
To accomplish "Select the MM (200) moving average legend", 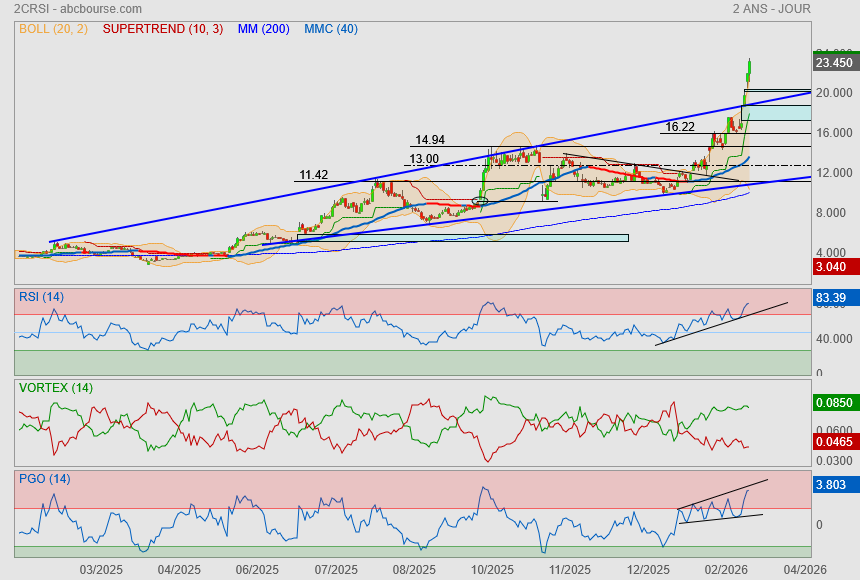I will (x=263, y=29).
